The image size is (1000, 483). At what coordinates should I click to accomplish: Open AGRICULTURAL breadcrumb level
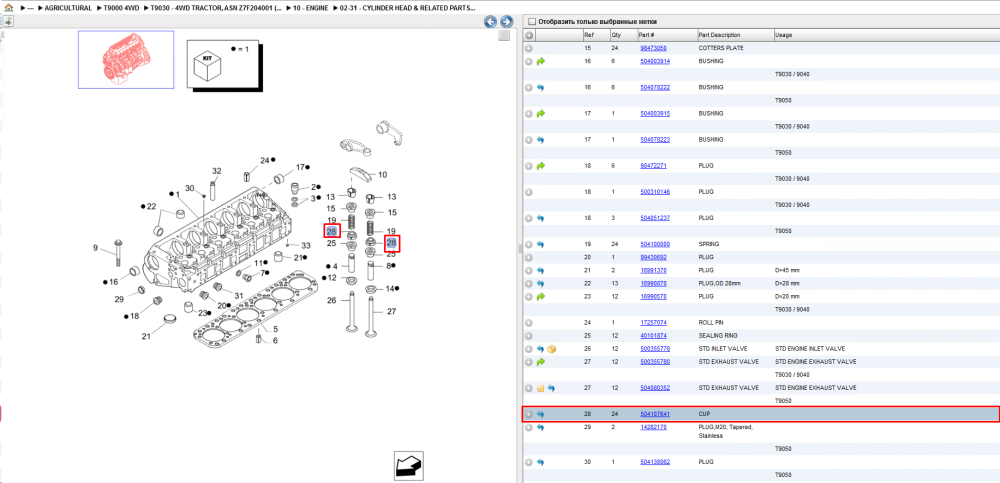point(68,8)
